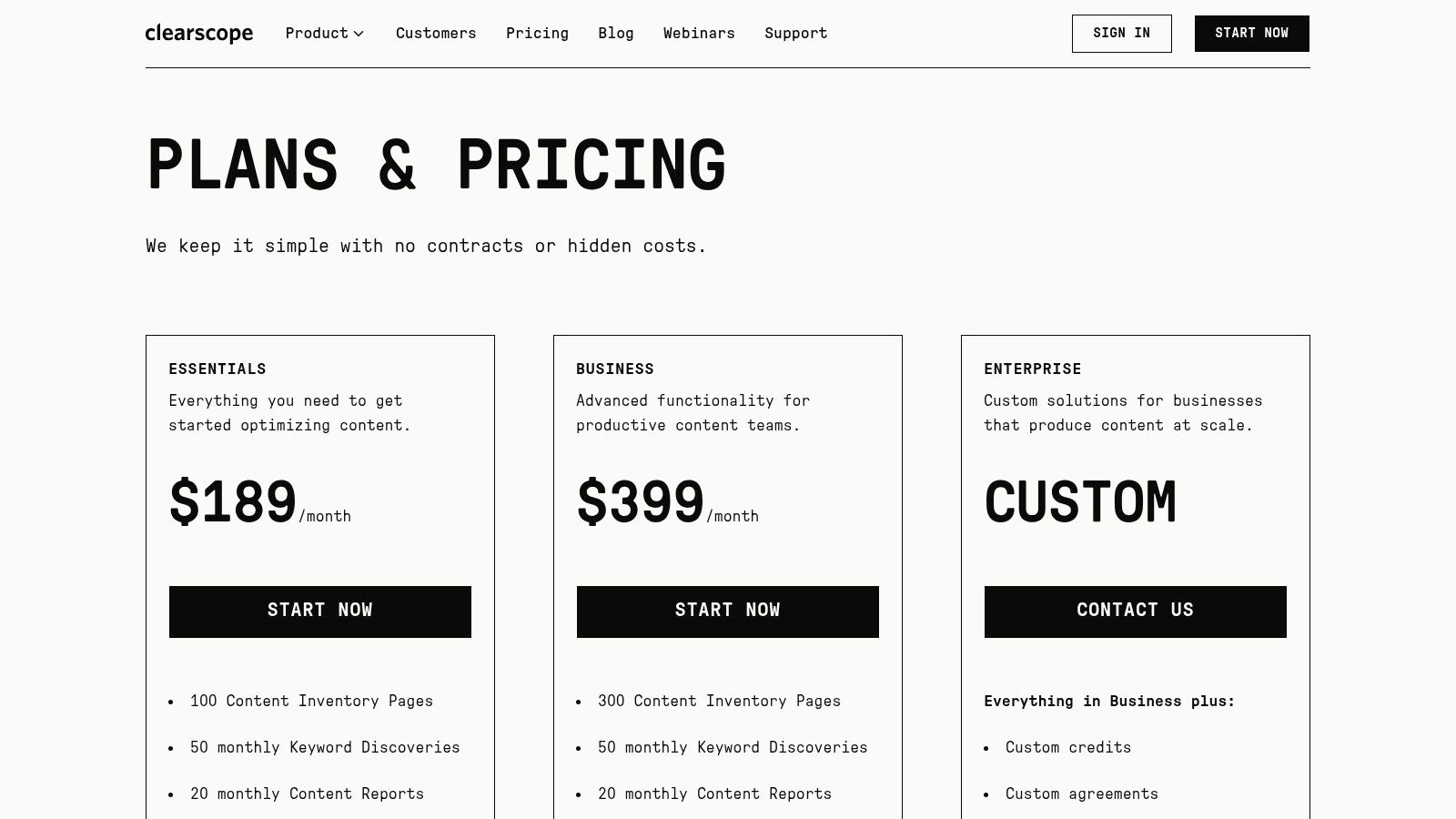
Task: Open the Support navigation link
Action: pyautogui.click(x=796, y=34)
